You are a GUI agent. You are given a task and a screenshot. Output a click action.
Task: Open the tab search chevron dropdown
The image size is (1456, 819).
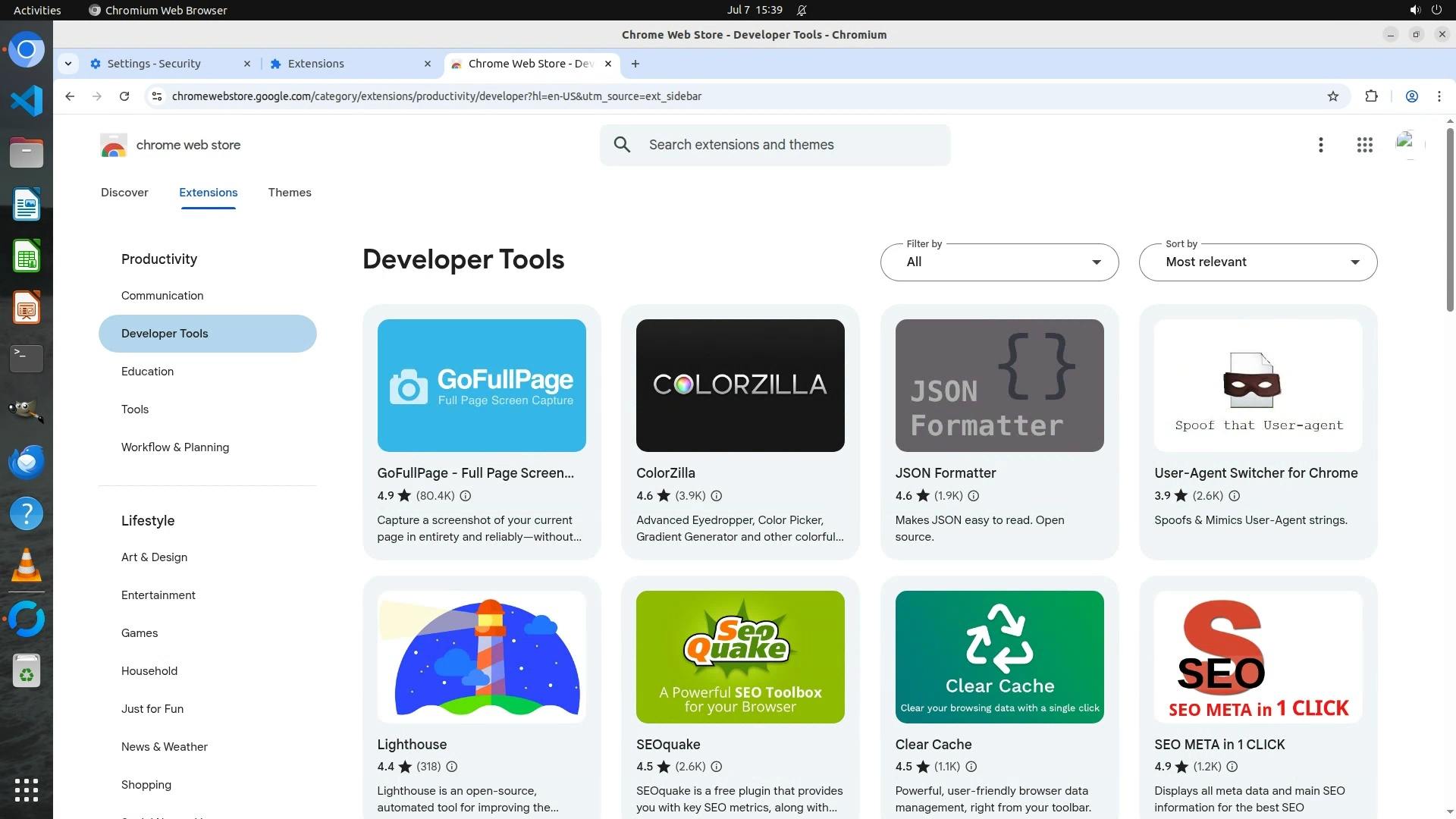point(68,64)
